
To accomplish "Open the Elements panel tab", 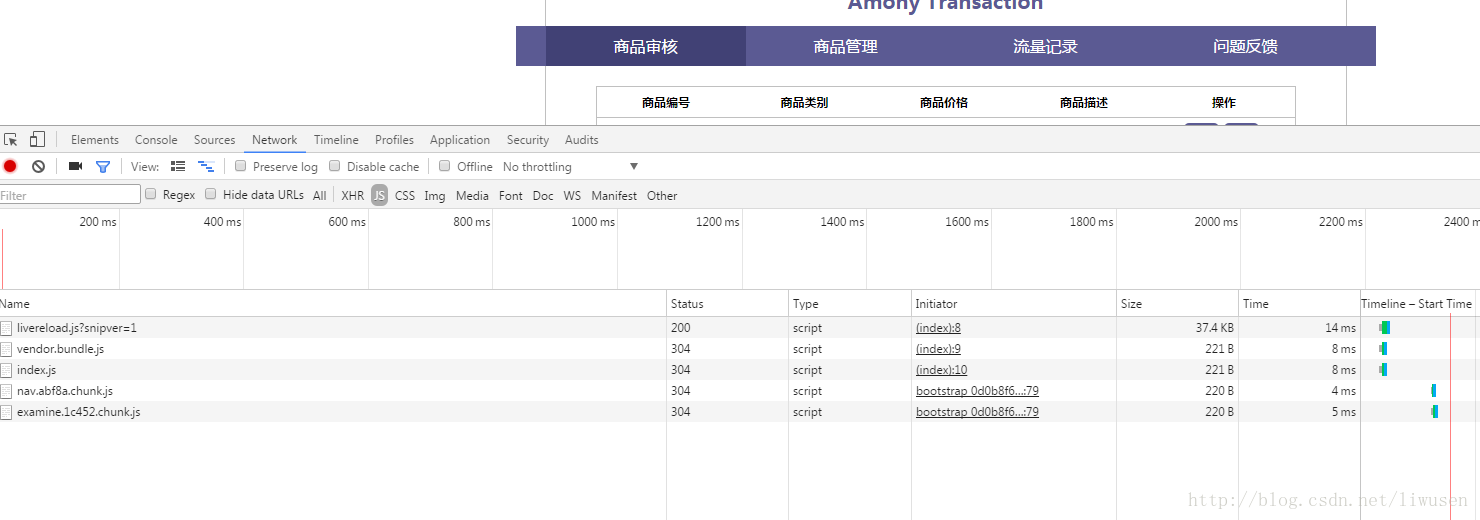I will [95, 140].
